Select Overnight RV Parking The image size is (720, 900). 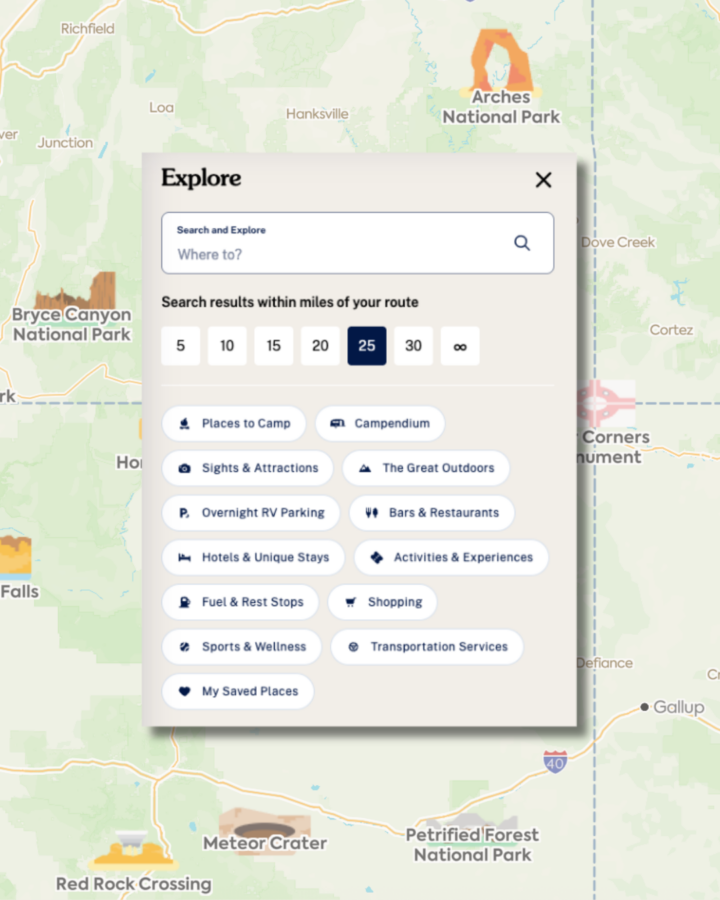pos(251,513)
